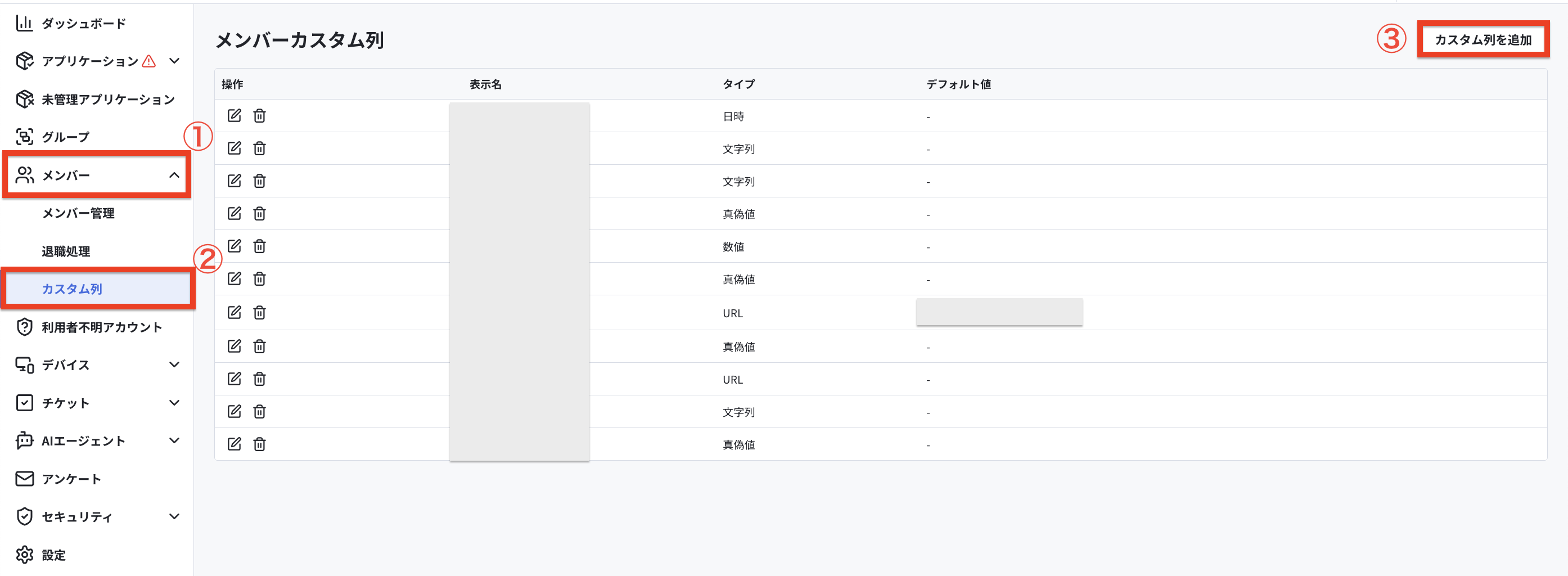The width and height of the screenshot is (1568, 576).
Task: Expand the デバイス menu chevron
Action: (x=174, y=364)
